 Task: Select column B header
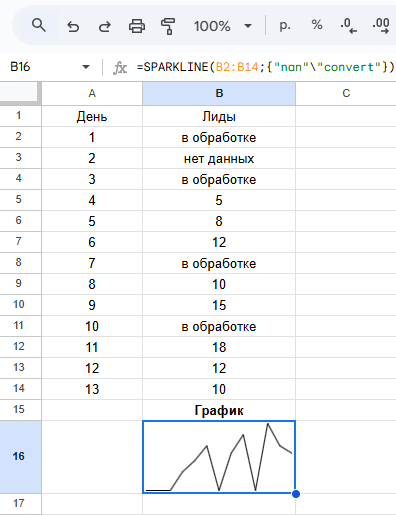[x=219, y=93]
